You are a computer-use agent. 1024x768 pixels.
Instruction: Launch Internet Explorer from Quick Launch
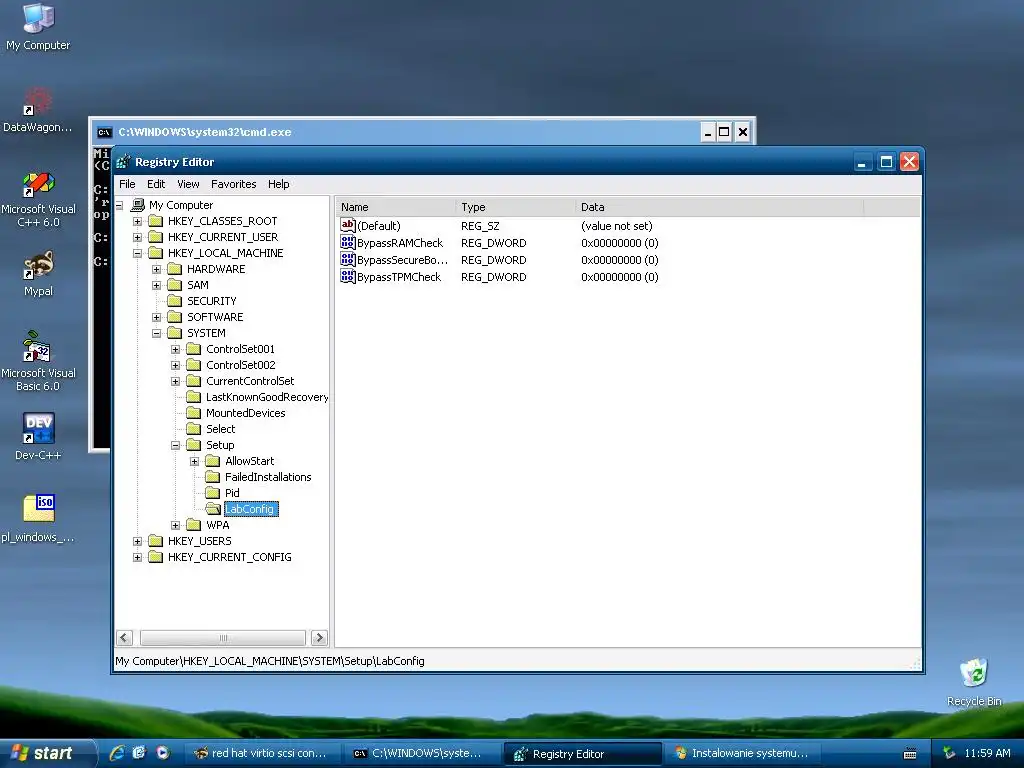click(117, 753)
